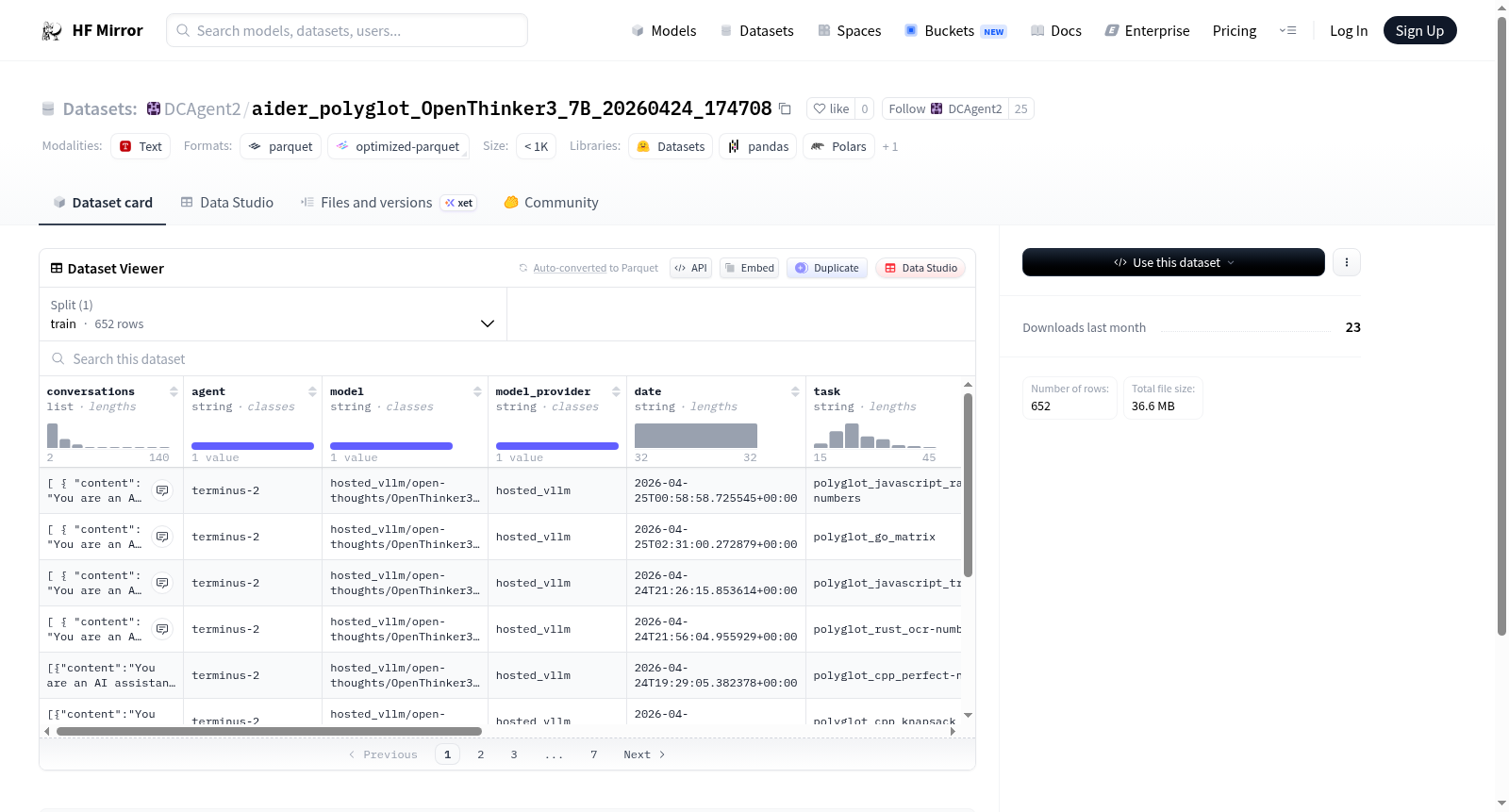Open more options kebab menu icon
1509x812 pixels.
click(1347, 262)
